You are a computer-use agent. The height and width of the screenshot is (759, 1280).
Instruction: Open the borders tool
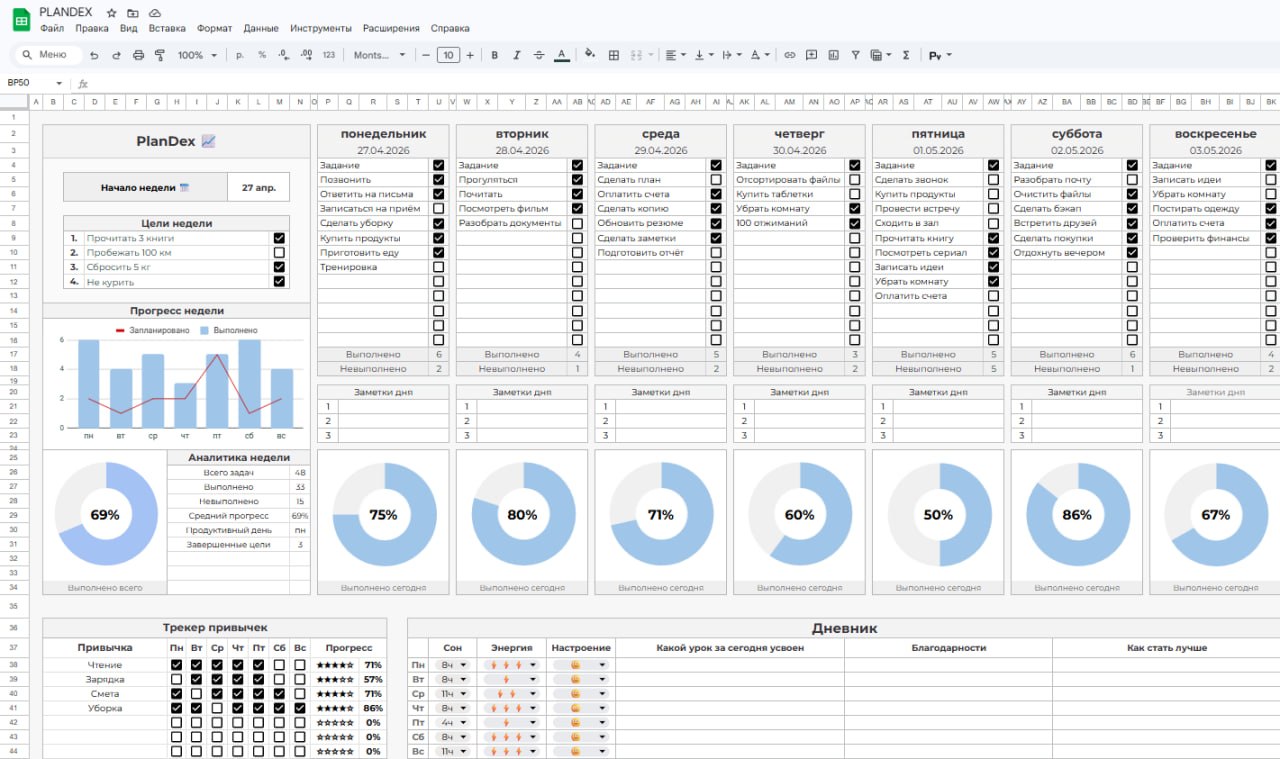click(x=614, y=55)
